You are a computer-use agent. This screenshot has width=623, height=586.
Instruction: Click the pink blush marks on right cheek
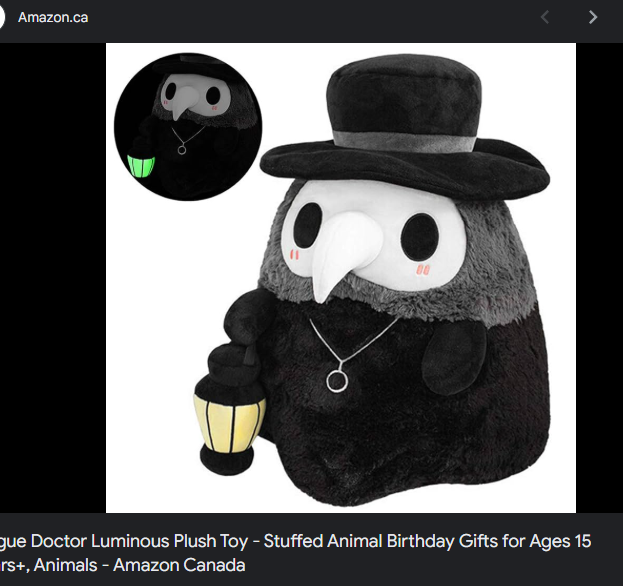[423, 271]
